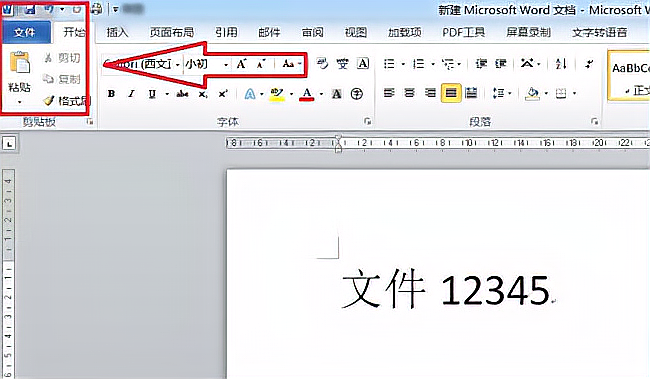
Task: Click the 剪切 cut button
Action: click(x=63, y=58)
